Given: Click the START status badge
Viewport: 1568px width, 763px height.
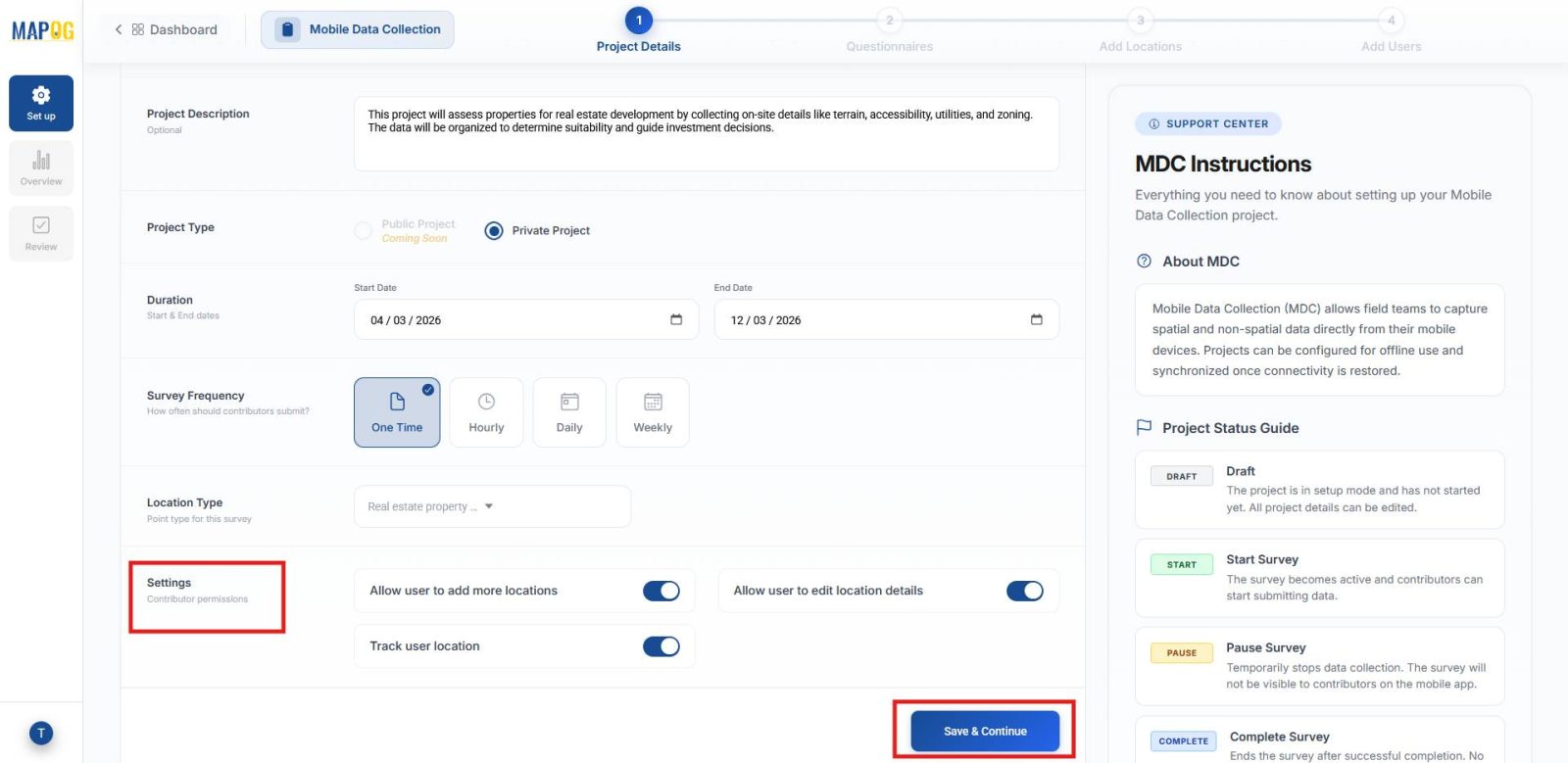Looking at the screenshot, I should tap(1182, 564).
